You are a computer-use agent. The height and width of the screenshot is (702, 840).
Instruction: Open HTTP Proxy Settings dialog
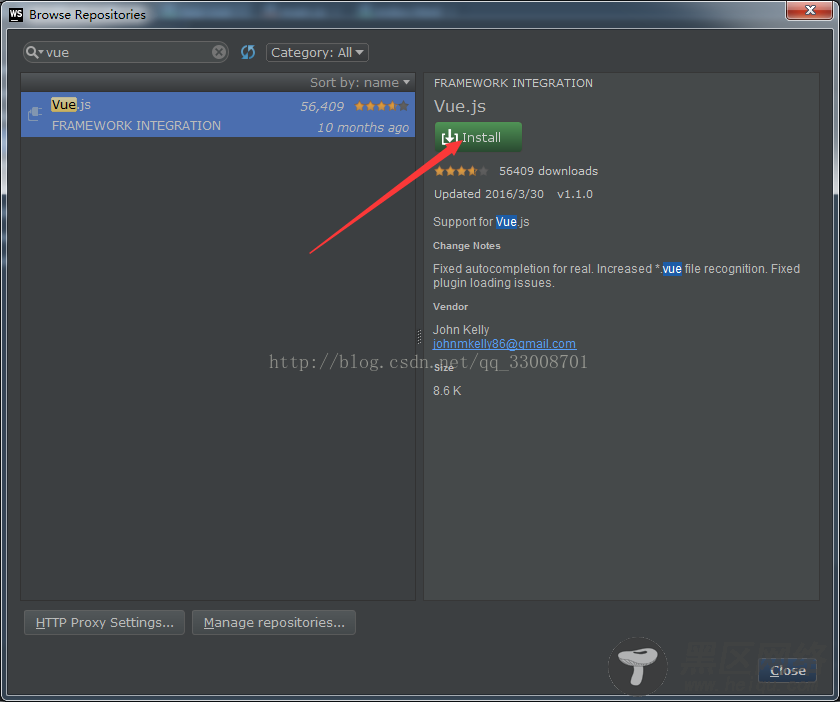(x=104, y=623)
